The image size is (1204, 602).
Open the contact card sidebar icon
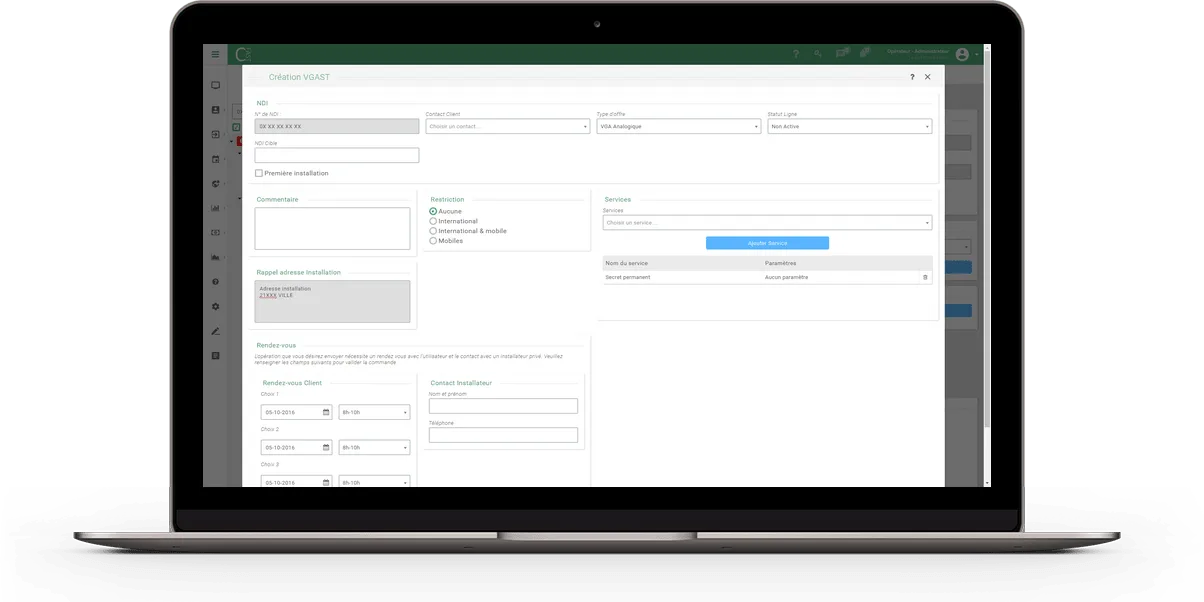(215, 110)
